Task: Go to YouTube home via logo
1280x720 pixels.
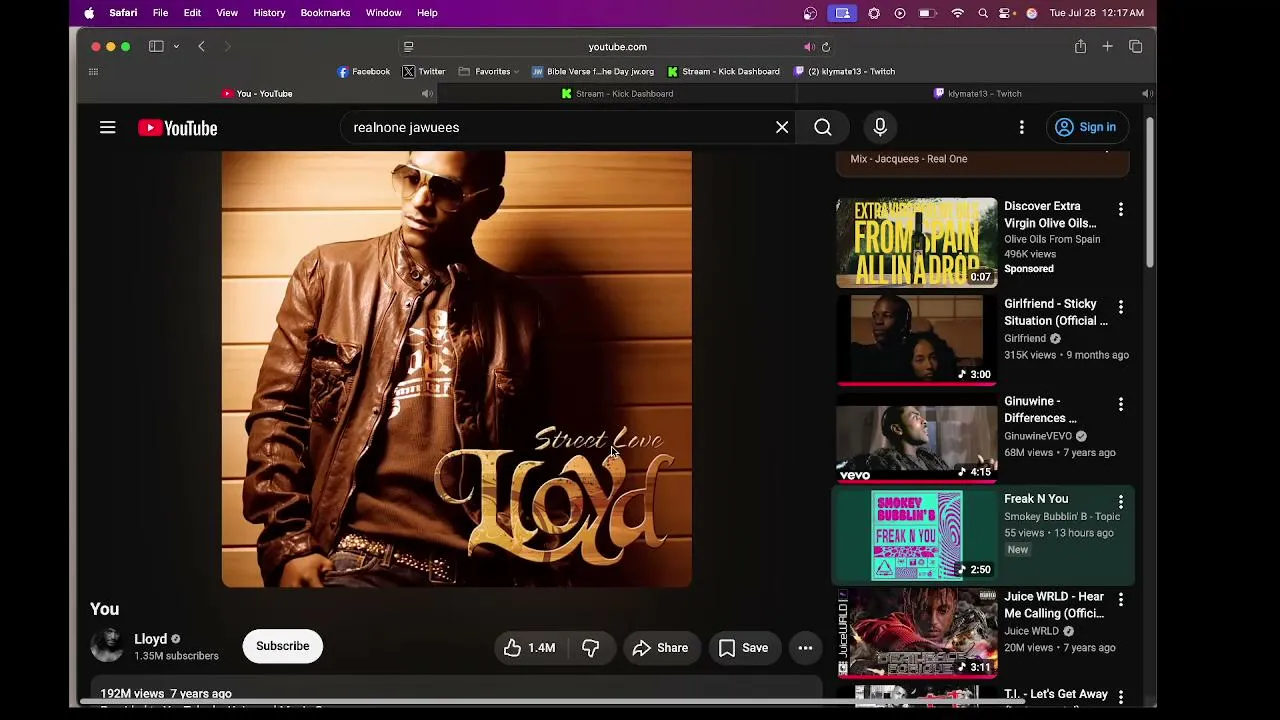Action: [178, 128]
